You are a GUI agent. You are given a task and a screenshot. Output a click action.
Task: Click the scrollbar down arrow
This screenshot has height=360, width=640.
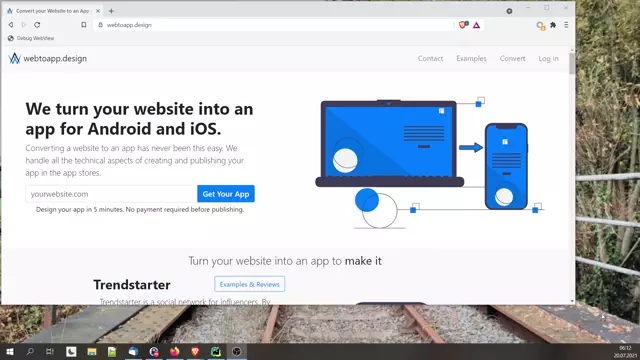point(572,301)
